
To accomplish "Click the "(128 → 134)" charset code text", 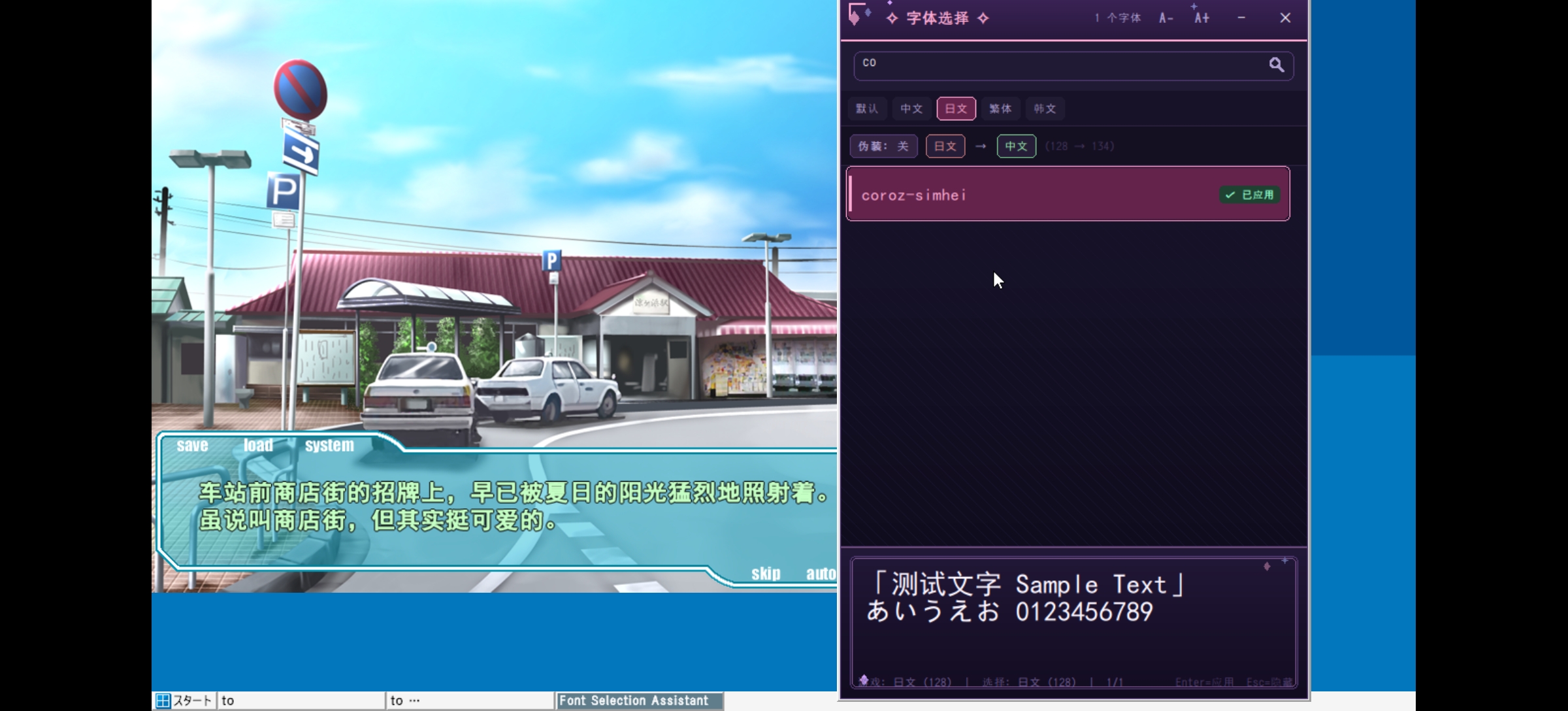I will 1080,146.
